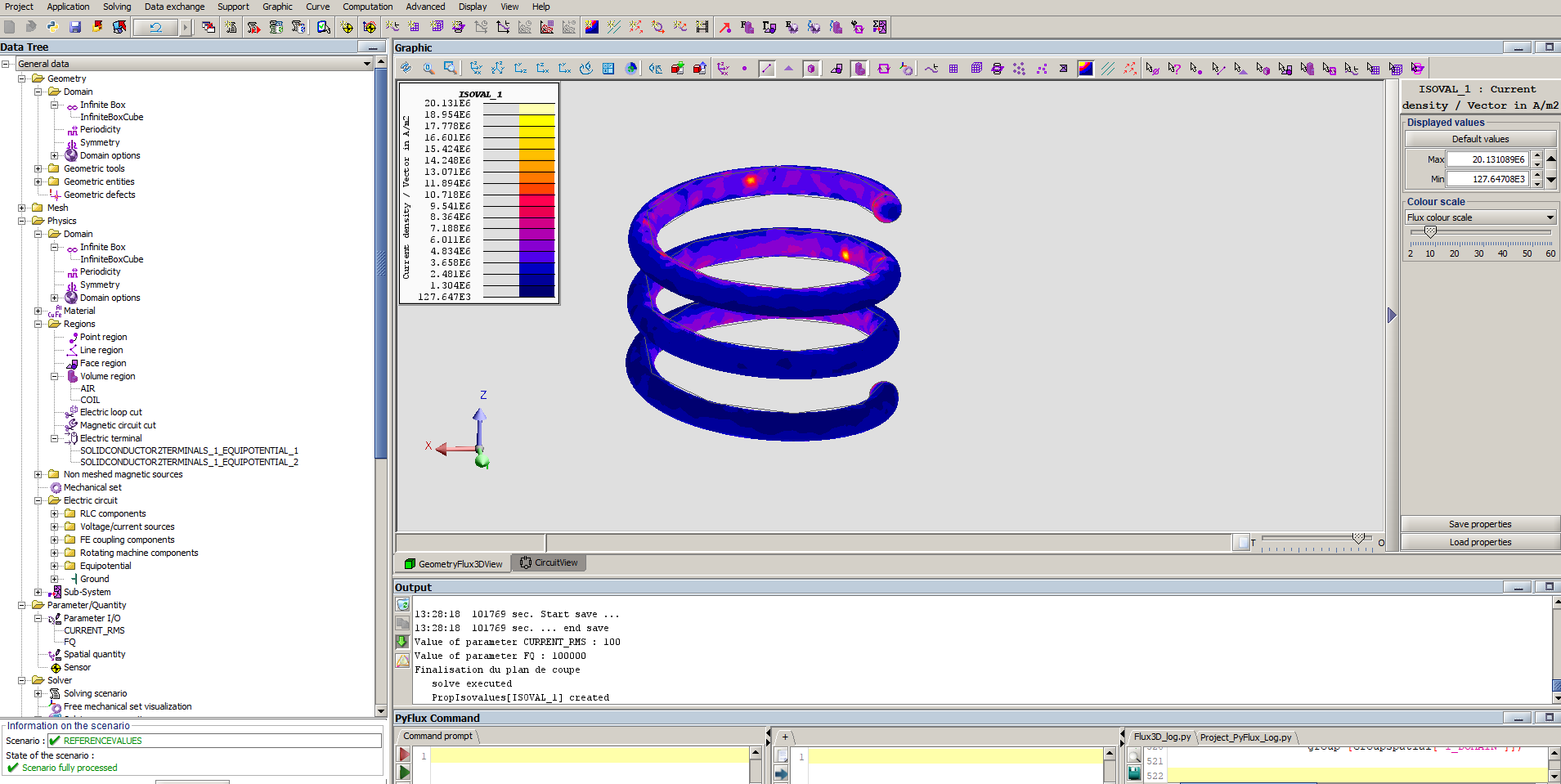Switch to the CircuitView tab
This screenshot has height=784, width=1561.
click(x=549, y=562)
